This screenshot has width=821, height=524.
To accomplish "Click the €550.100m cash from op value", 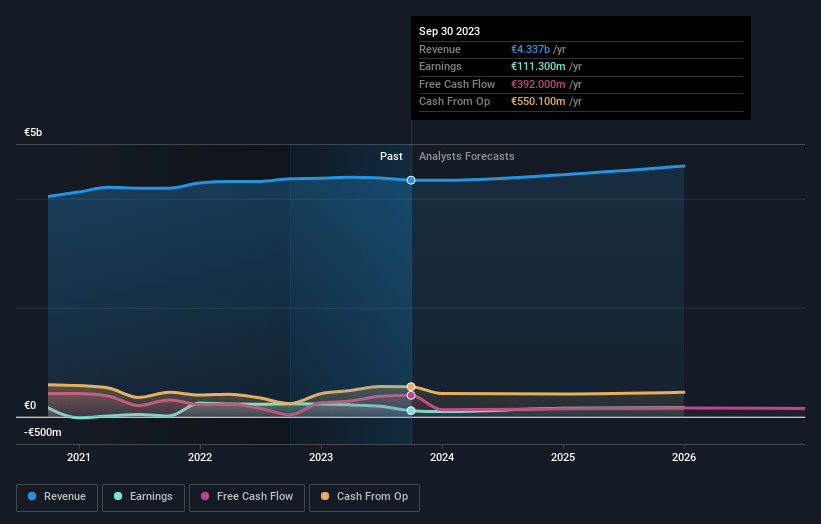I will pos(538,102).
